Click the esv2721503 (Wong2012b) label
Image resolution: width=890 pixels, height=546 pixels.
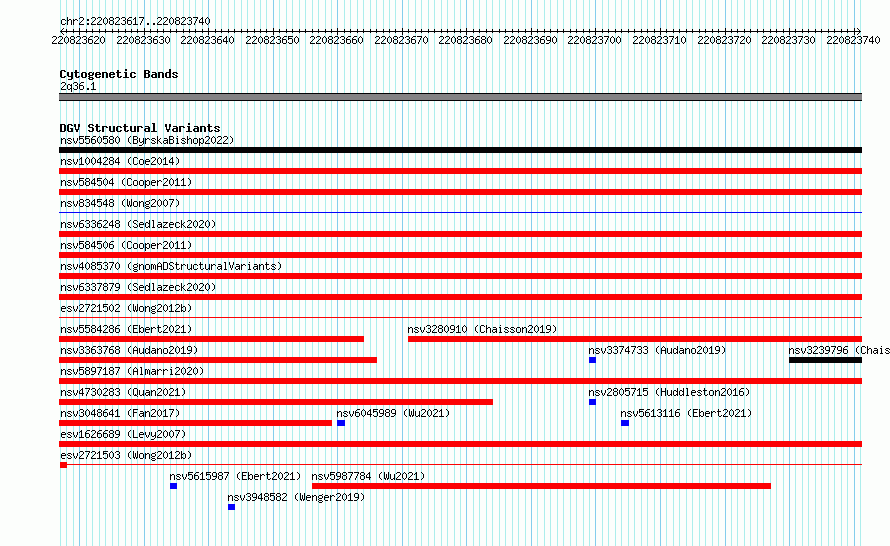point(126,455)
